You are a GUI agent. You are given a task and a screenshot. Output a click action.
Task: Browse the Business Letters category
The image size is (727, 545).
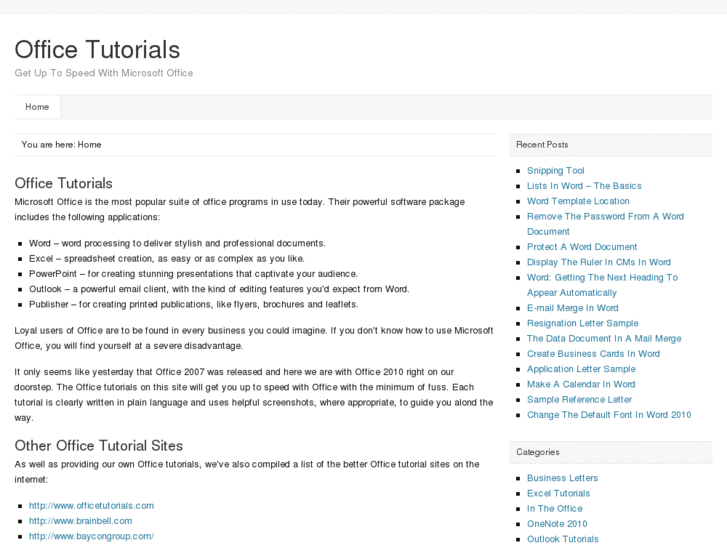562,478
